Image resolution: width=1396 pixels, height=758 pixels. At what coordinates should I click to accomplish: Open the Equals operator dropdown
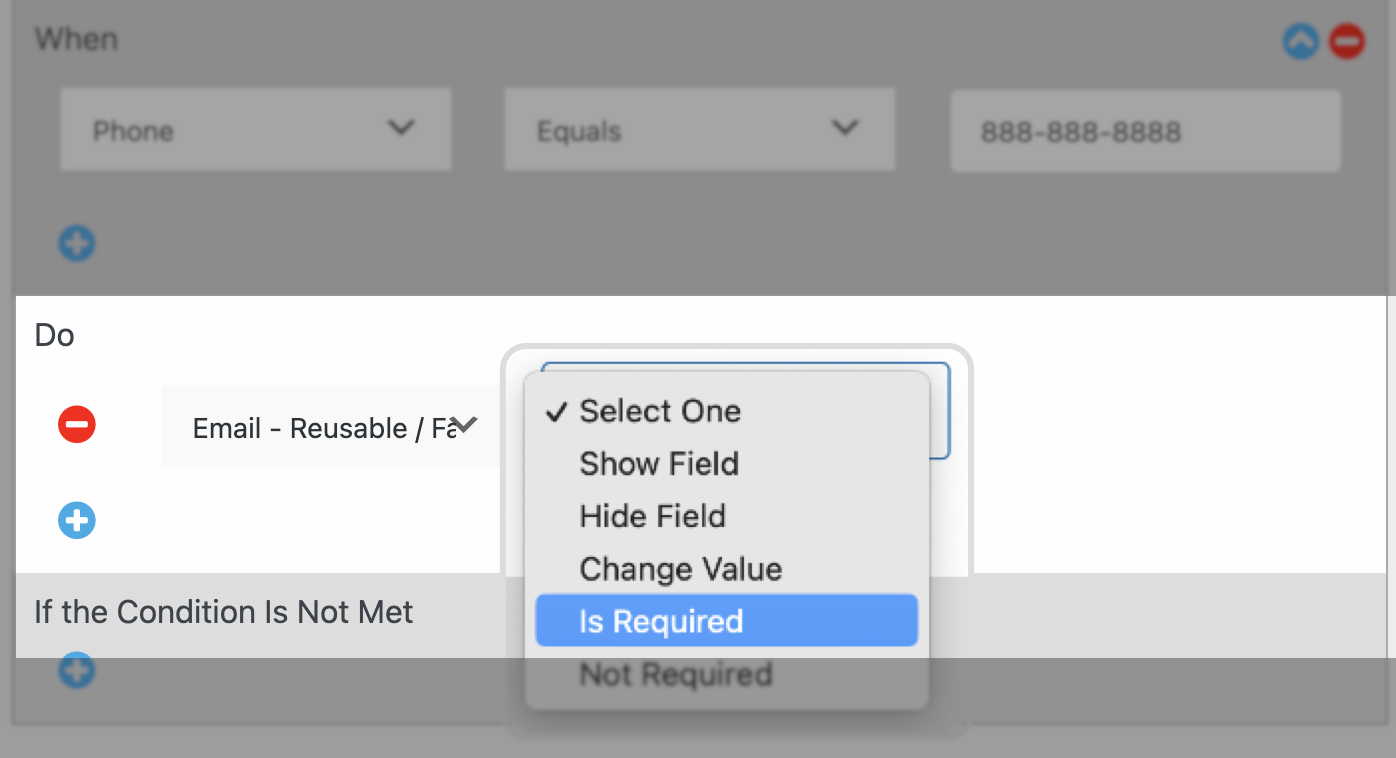point(699,129)
